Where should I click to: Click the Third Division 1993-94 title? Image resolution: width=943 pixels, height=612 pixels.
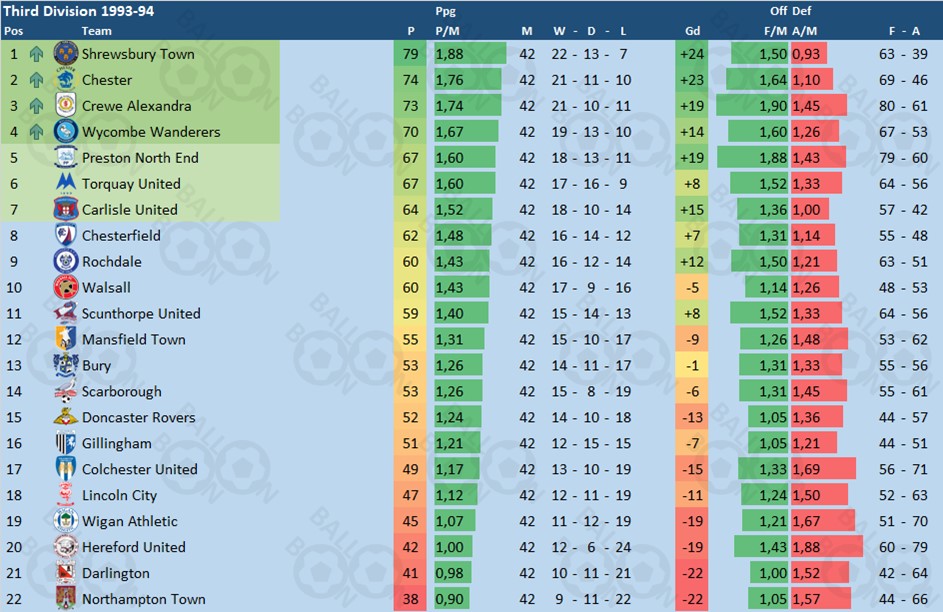(x=79, y=11)
